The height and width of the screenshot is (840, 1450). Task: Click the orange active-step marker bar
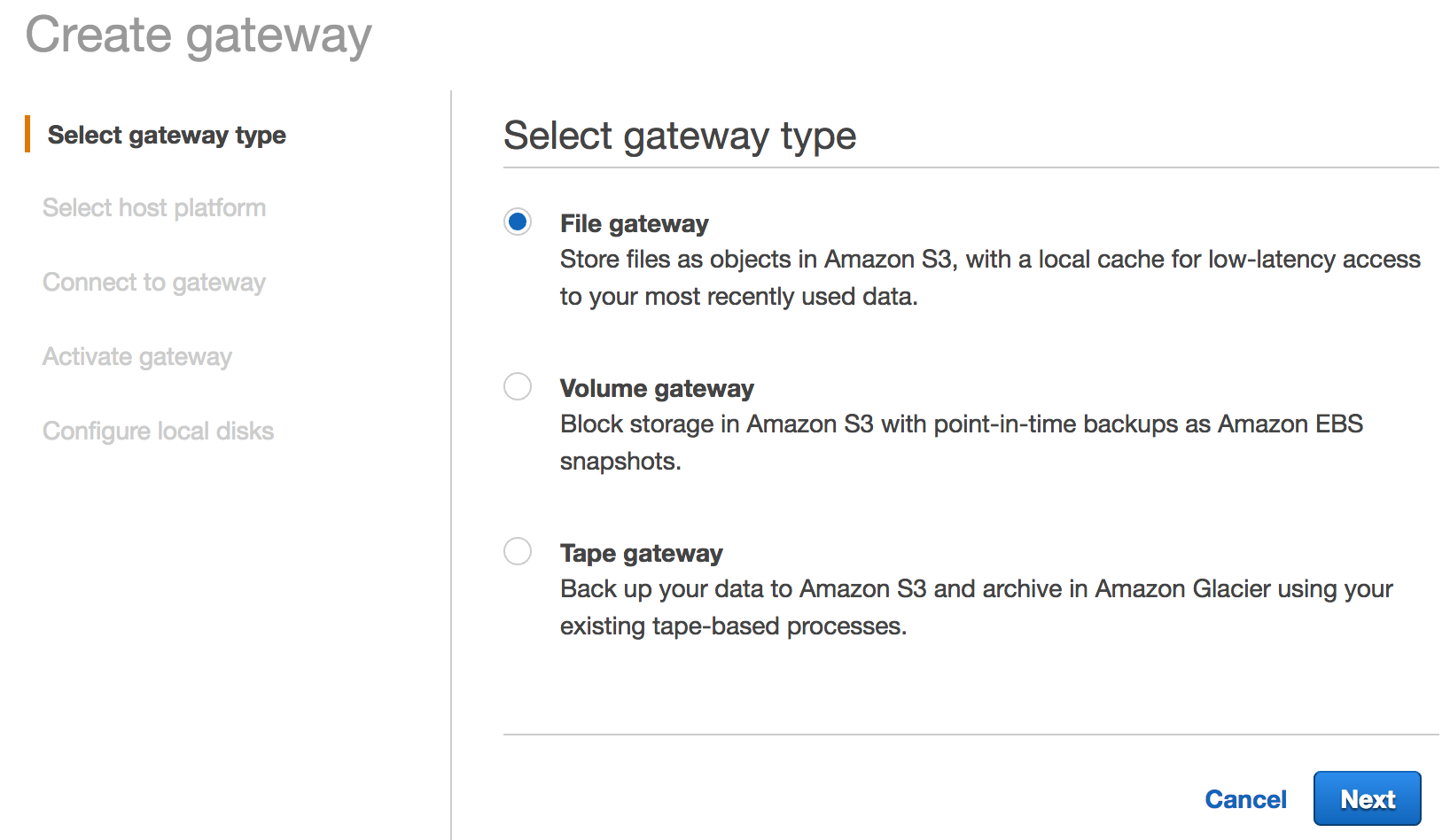[27, 134]
